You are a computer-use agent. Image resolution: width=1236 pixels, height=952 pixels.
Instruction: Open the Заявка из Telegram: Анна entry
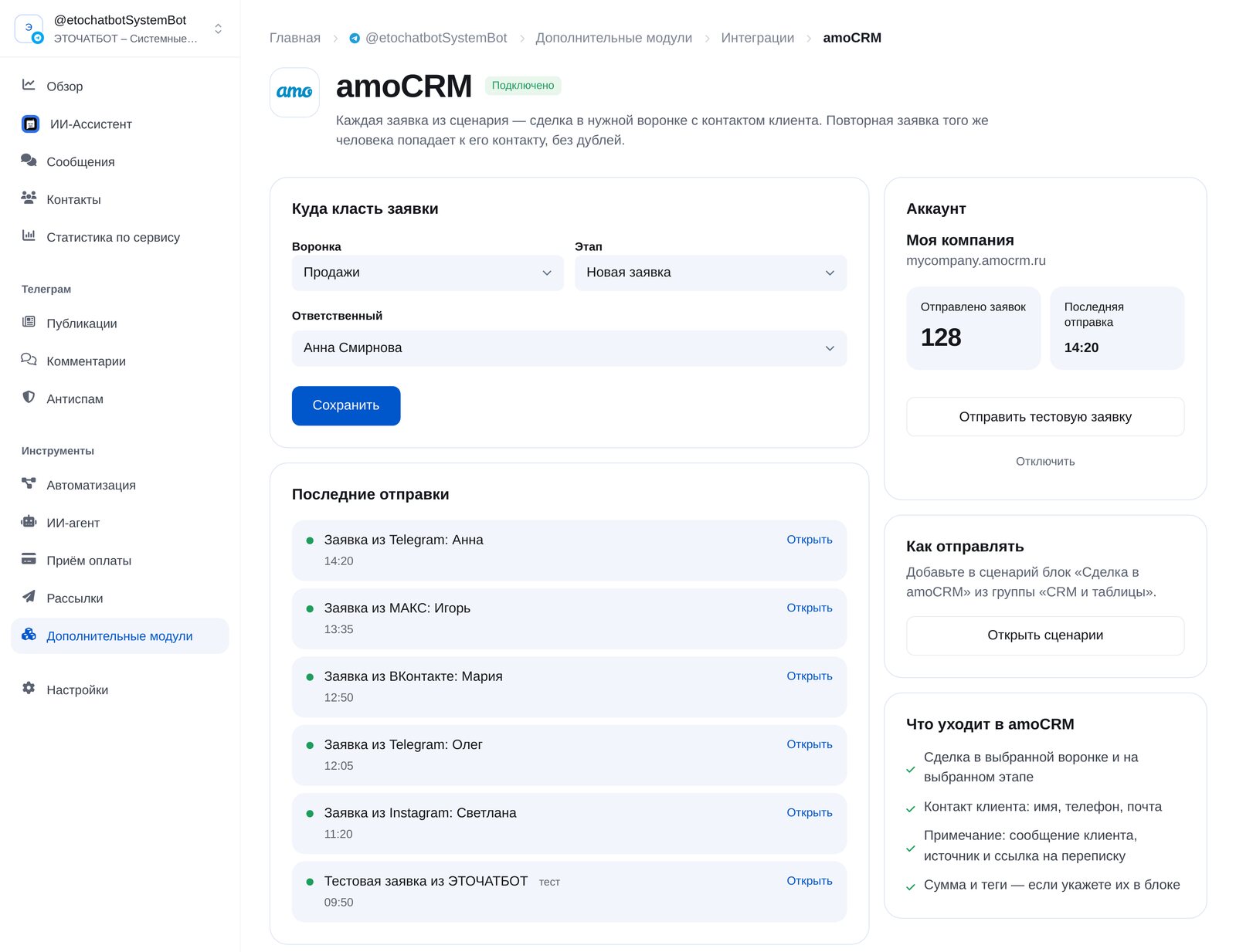click(x=810, y=540)
